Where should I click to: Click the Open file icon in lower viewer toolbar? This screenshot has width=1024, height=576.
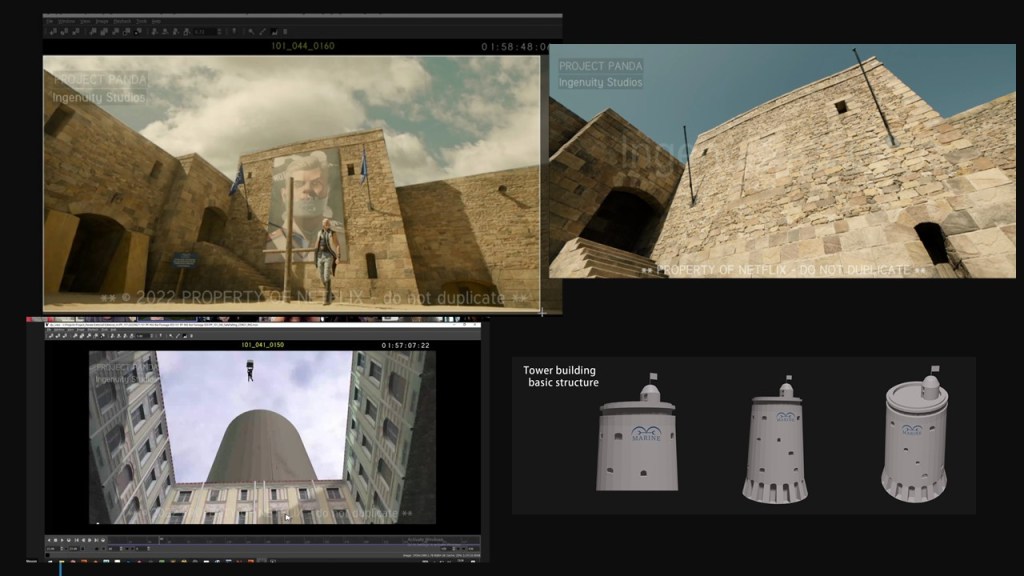[x=51, y=334]
